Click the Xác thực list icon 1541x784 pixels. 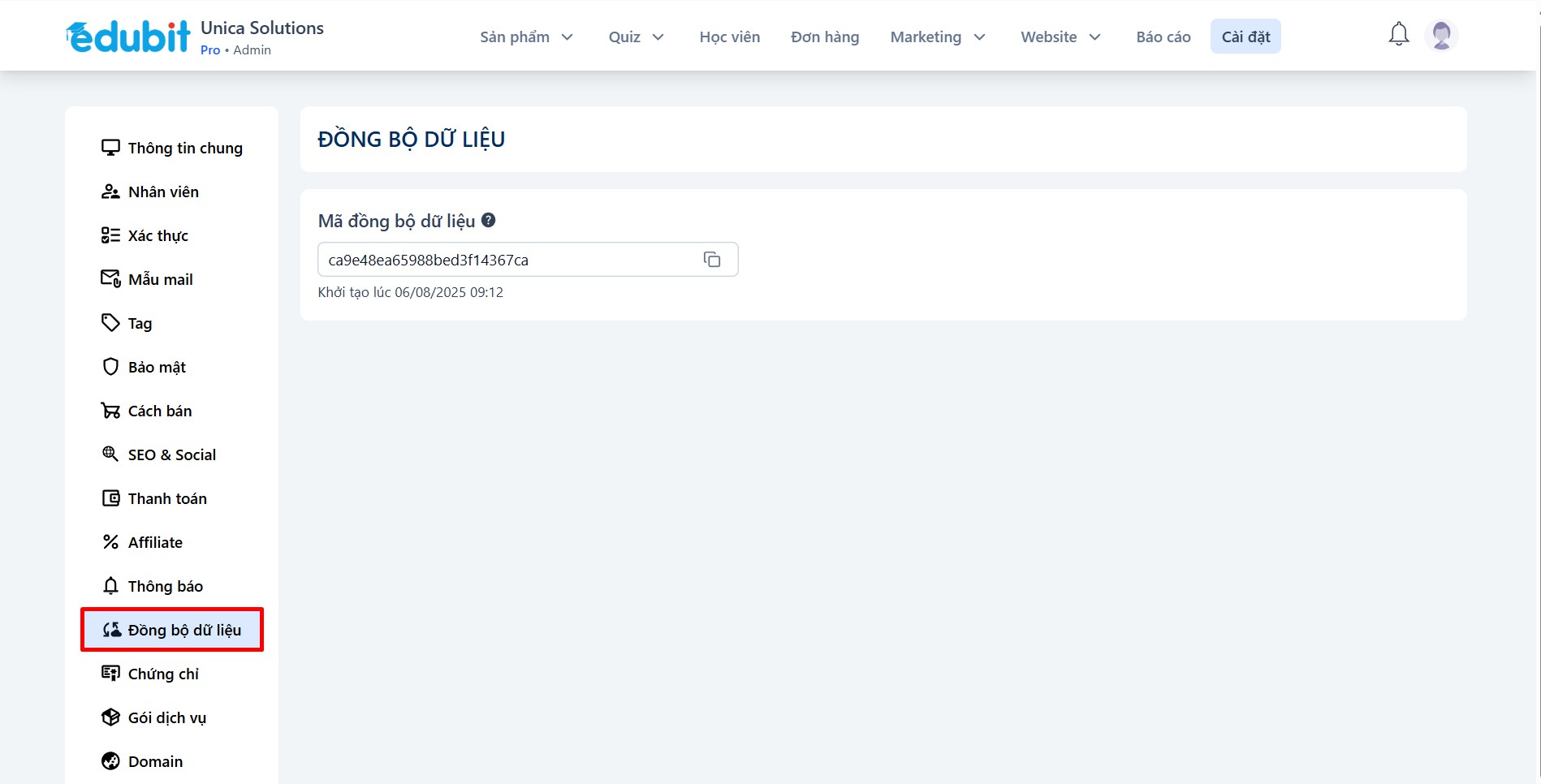110,235
